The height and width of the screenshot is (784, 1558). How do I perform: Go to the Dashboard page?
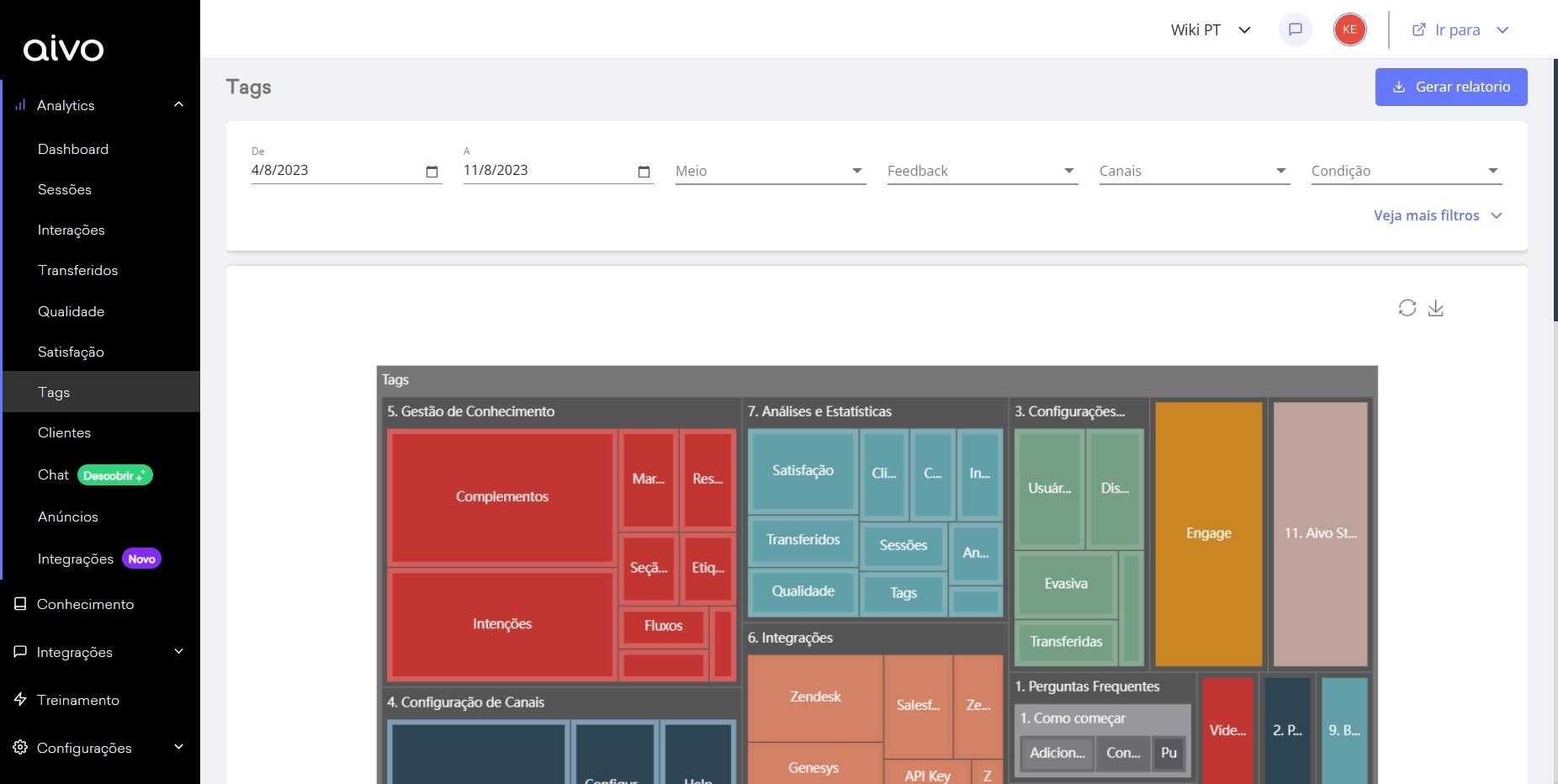click(x=73, y=149)
